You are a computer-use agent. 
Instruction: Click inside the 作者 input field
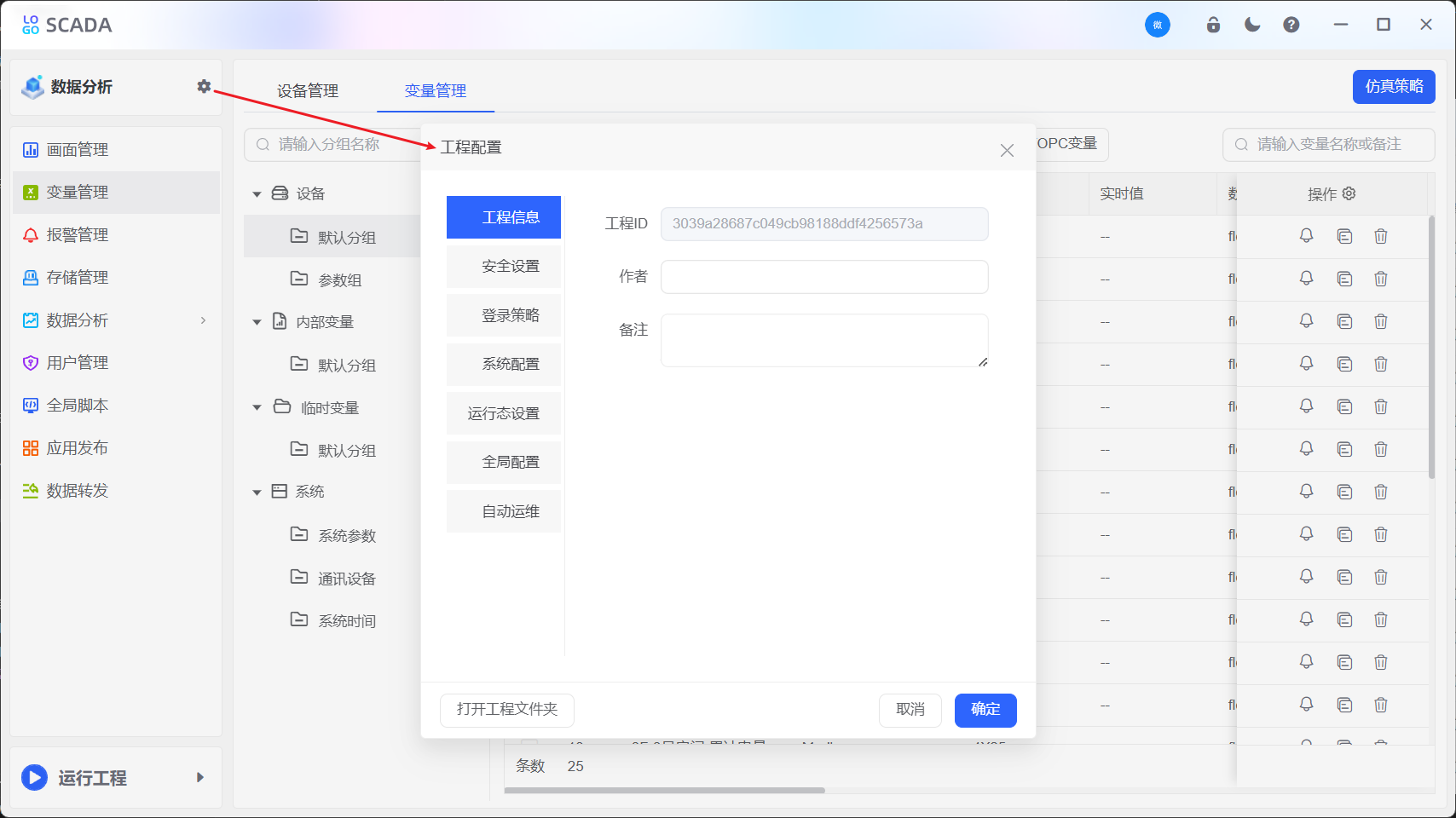pos(823,277)
